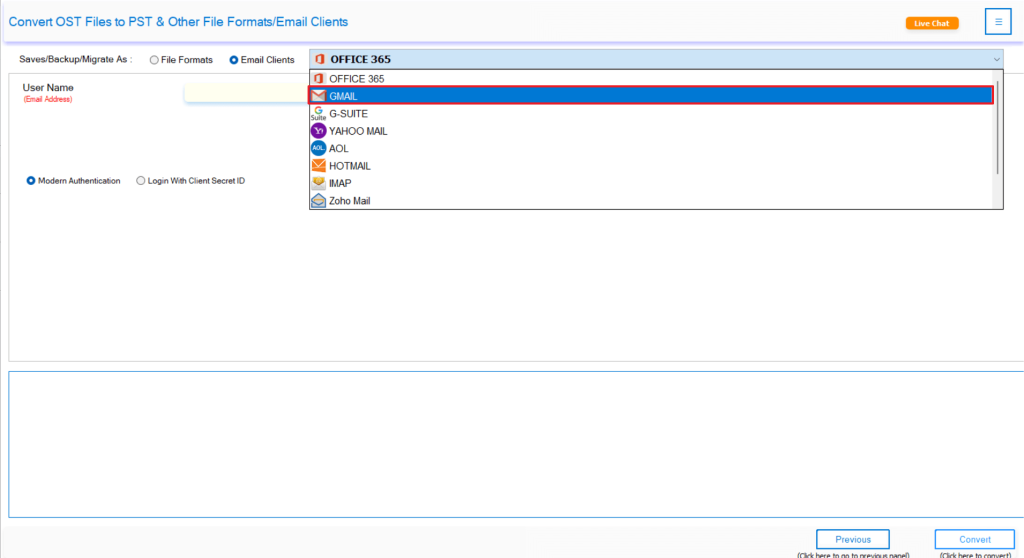Click the red Email Address hint text

coord(48,99)
